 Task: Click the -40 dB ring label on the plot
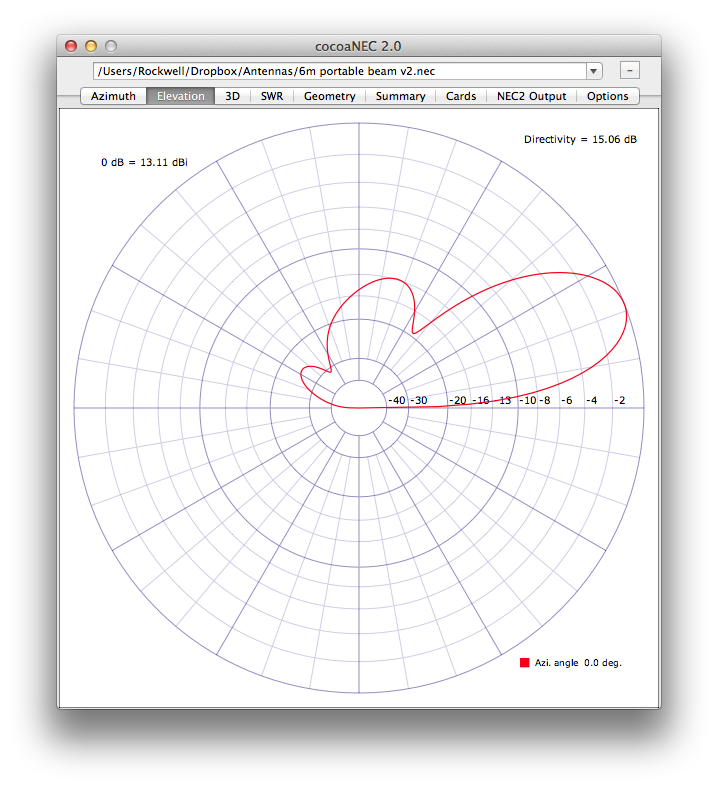tap(396, 400)
